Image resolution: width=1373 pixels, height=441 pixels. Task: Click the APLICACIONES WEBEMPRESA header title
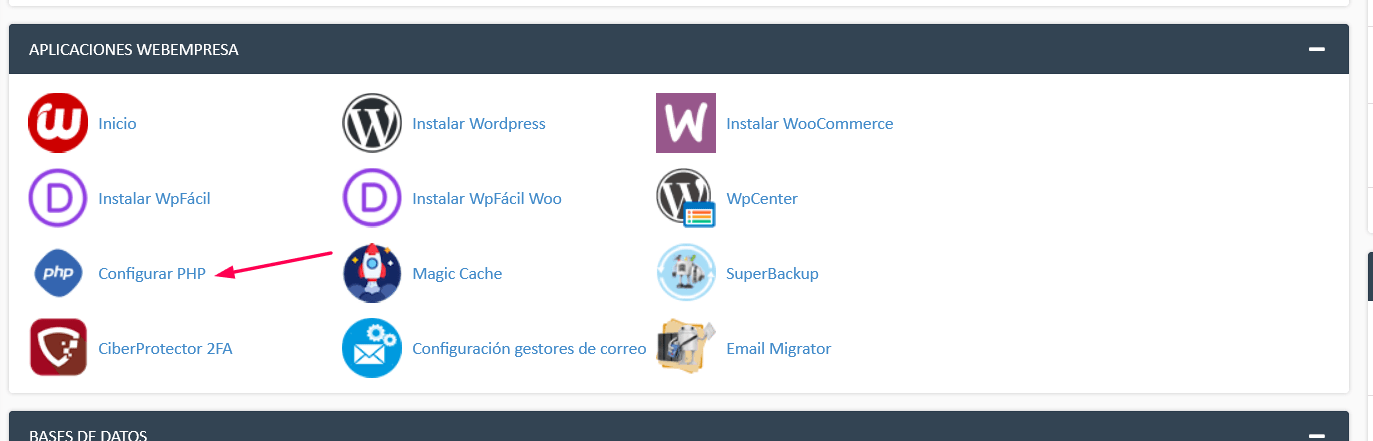click(134, 49)
